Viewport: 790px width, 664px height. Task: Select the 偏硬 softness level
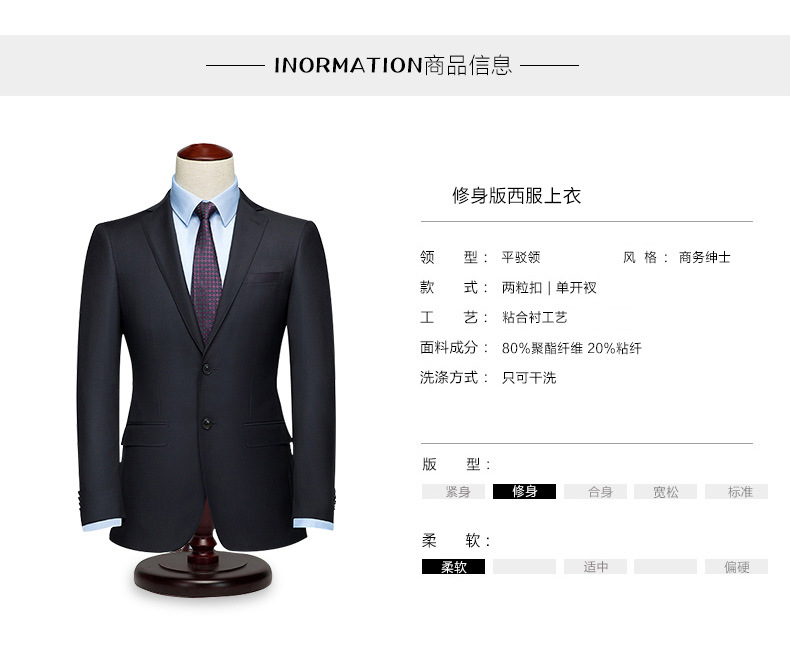737,566
